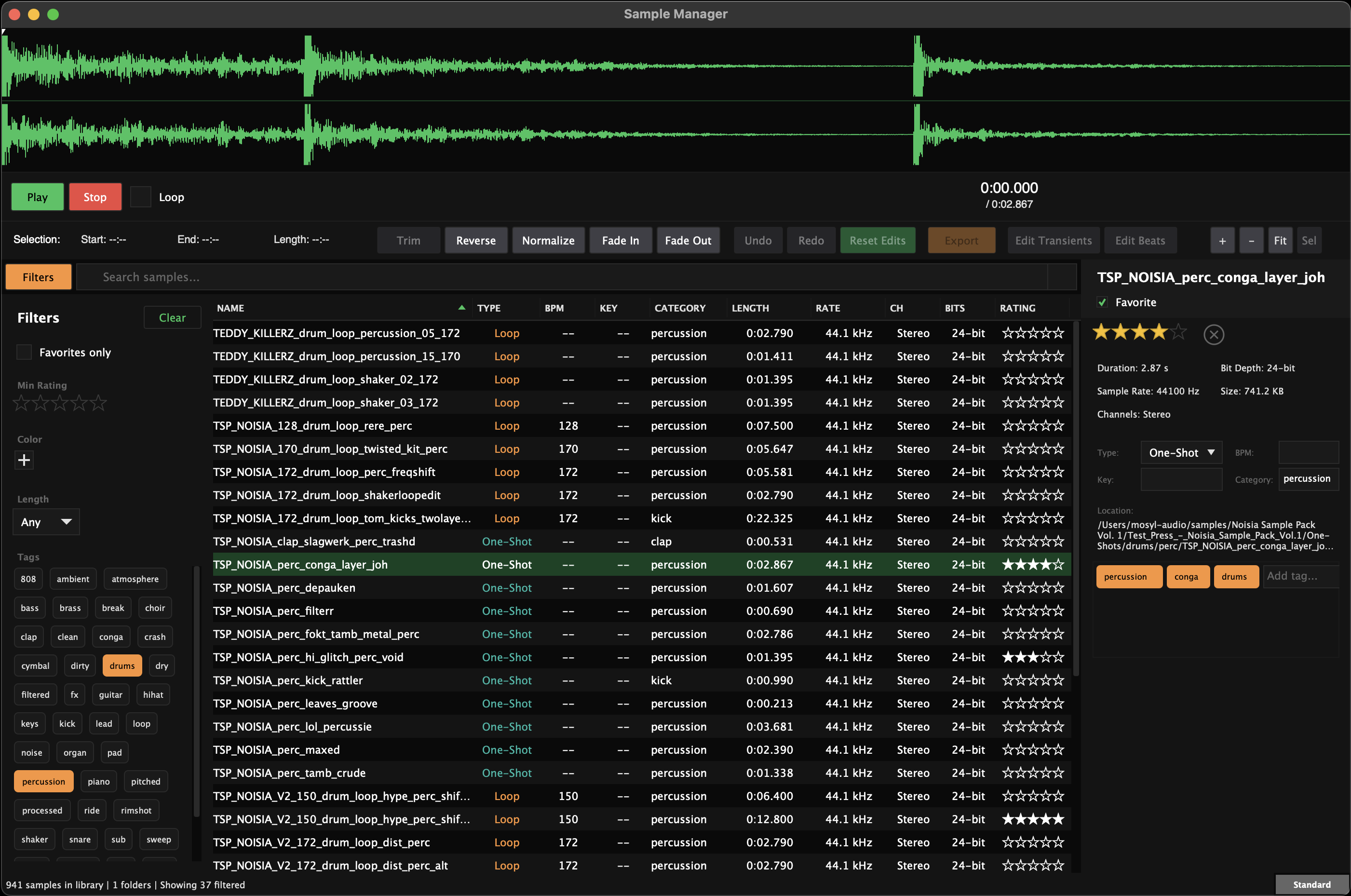The image size is (1351, 896).
Task: Normalize the current sample
Action: [548, 240]
